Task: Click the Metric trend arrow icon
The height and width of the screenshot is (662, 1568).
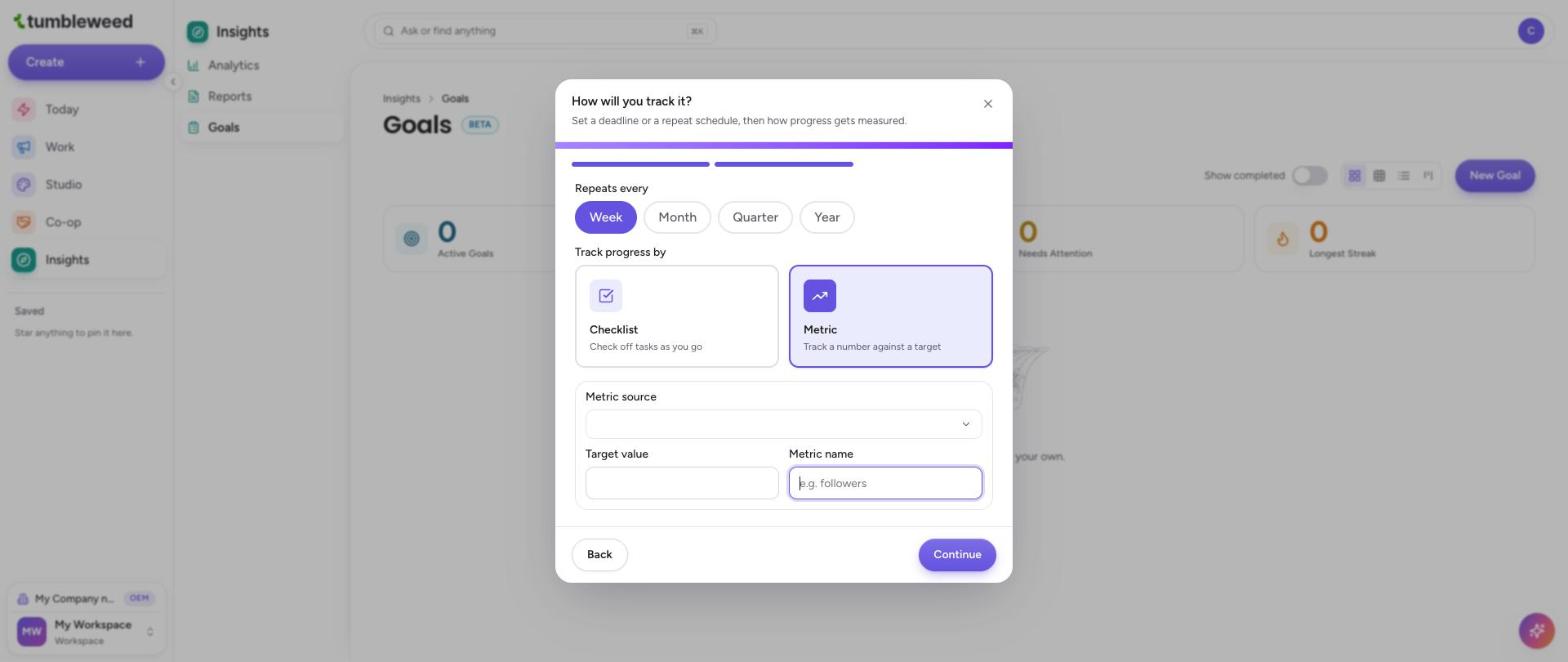Action: [820, 296]
